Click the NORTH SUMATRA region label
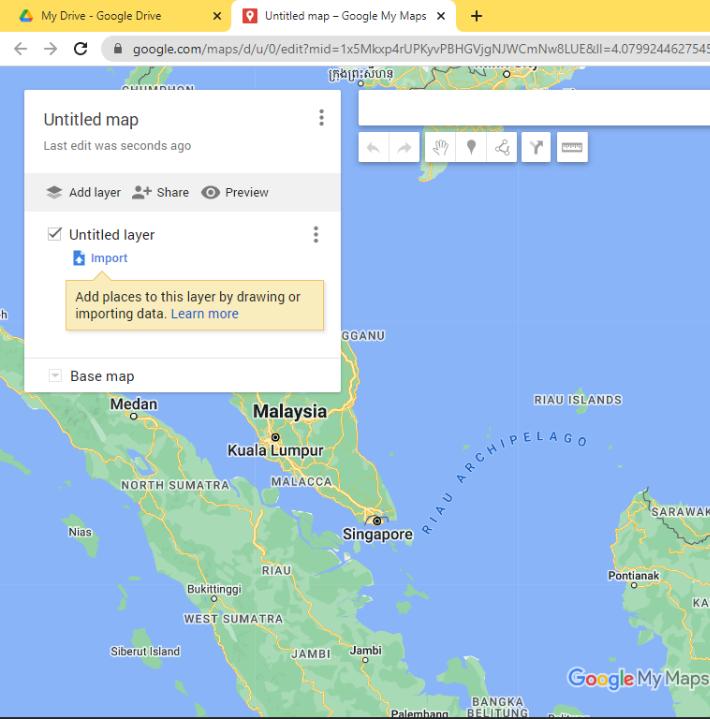 point(175,485)
